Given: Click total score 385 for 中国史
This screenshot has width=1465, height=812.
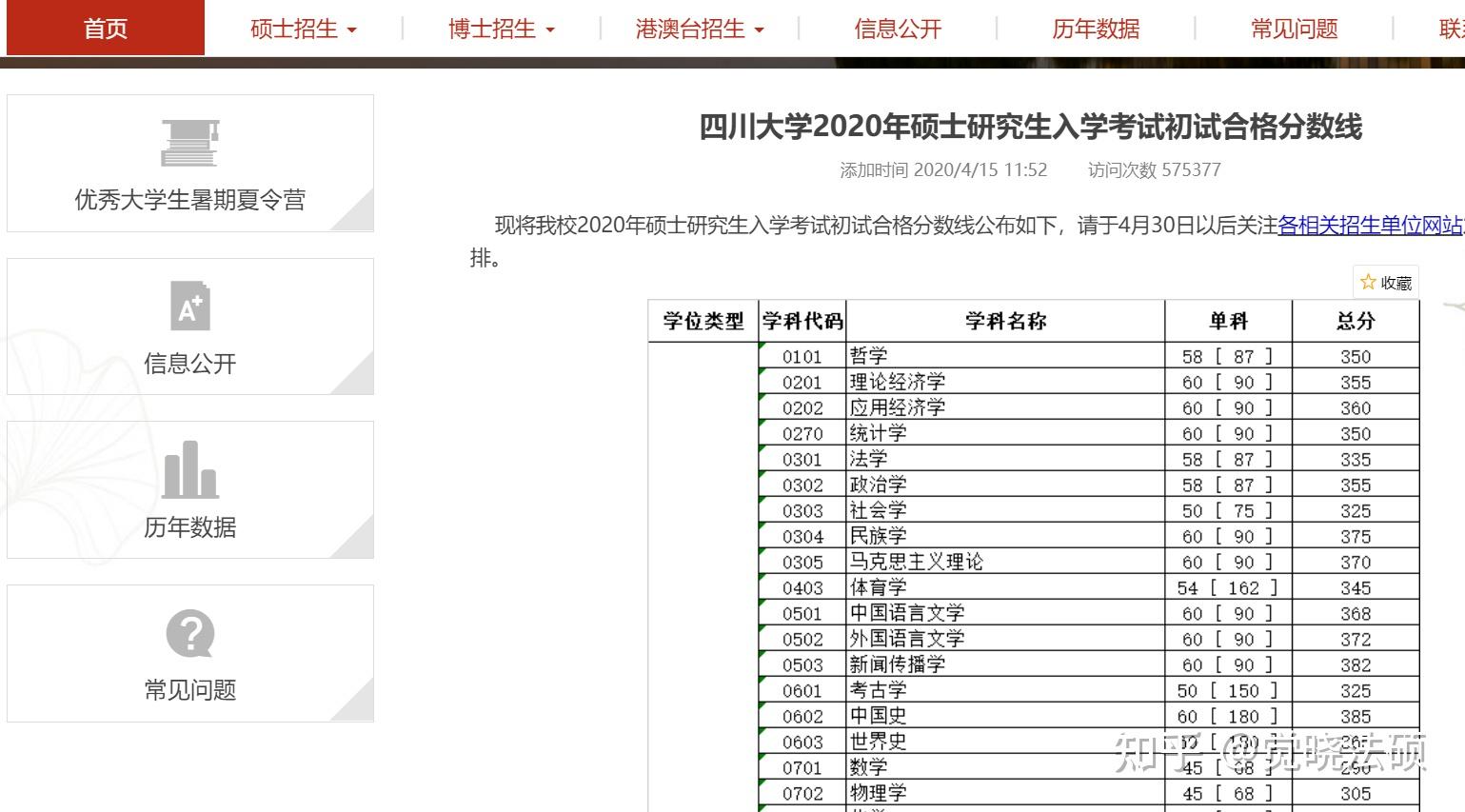Looking at the screenshot, I should coord(1356,716).
